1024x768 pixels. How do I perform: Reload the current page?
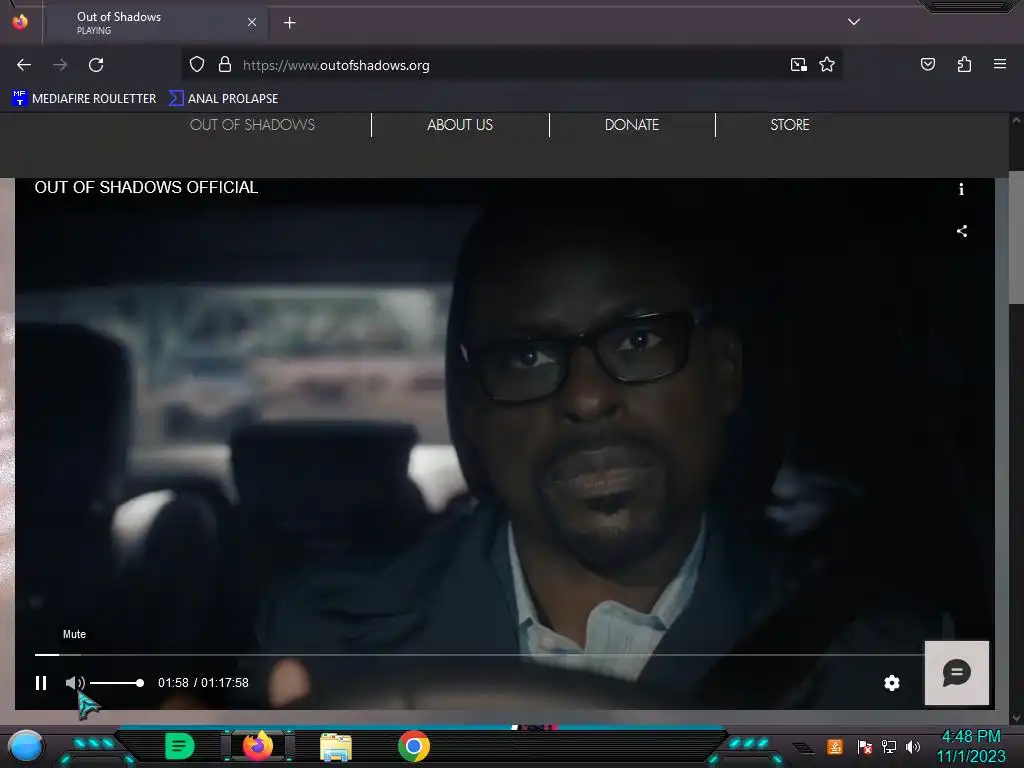pyautogui.click(x=96, y=65)
